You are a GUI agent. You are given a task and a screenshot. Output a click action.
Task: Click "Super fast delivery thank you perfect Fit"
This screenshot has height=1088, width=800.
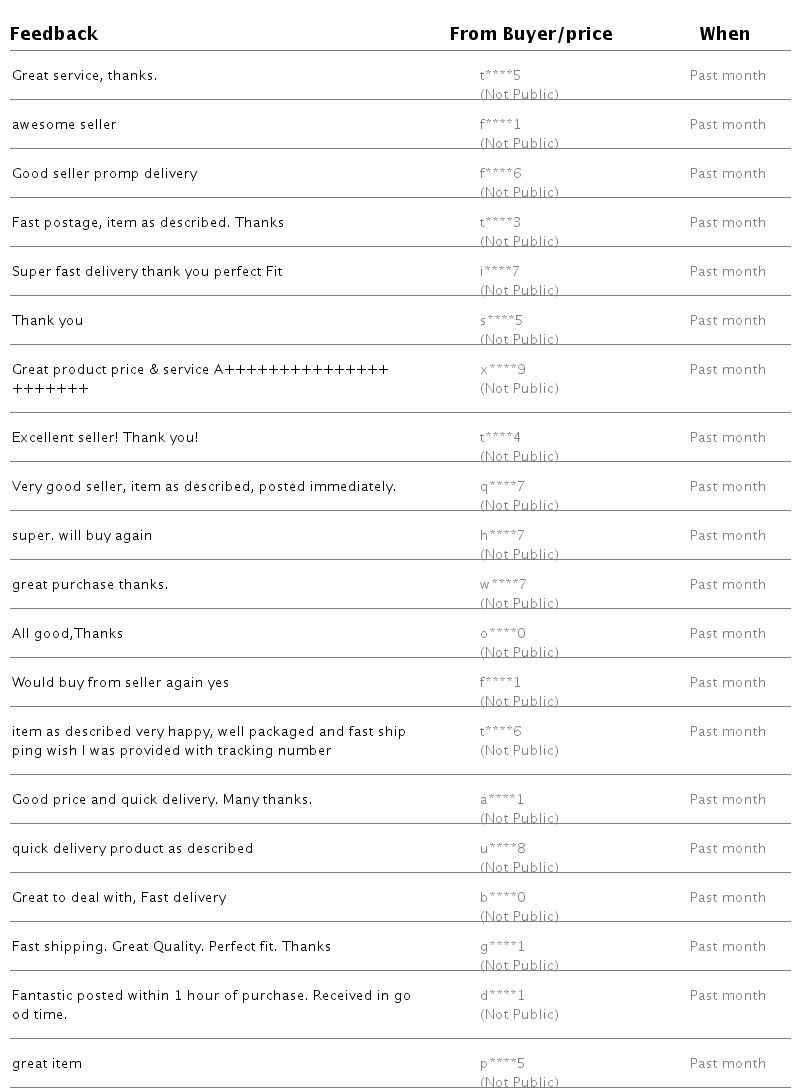(x=147, y=271)
